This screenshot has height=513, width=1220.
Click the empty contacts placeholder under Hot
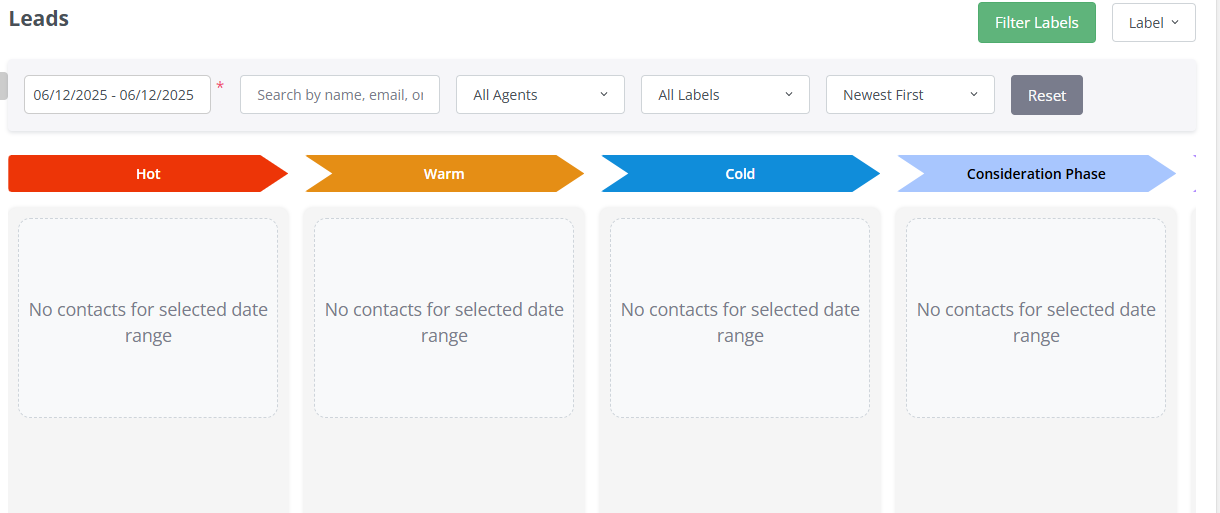pos(148,318)
